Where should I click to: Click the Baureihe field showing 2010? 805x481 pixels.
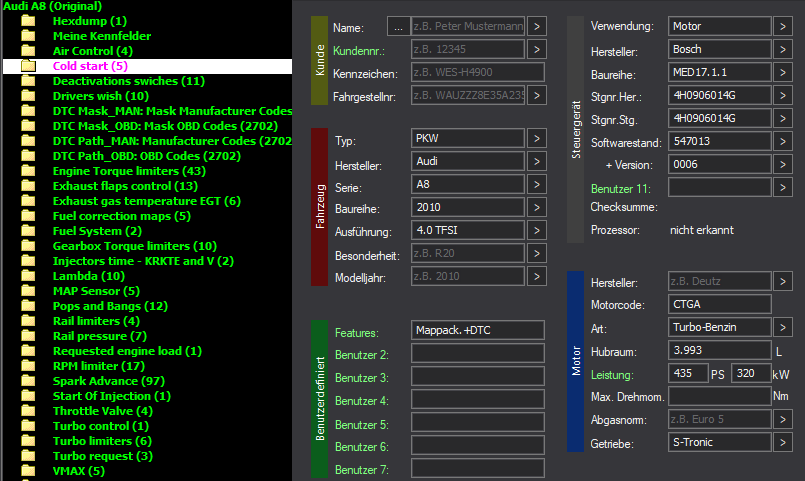[468, 207]
